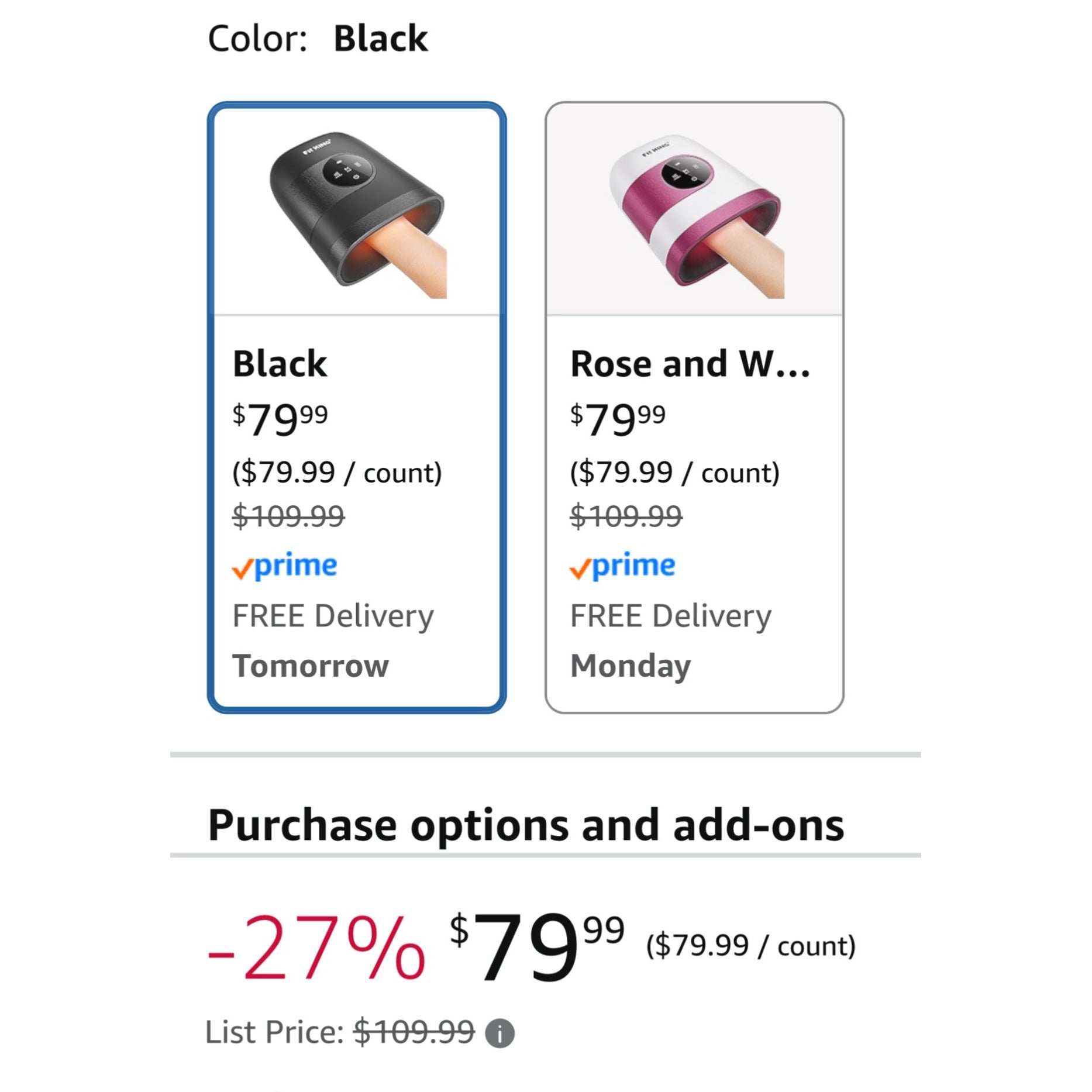Viewport: 1092px width, 1092px height.
Task: Click the "Monday" delivery date text
Action: click(x=631, y=666)
